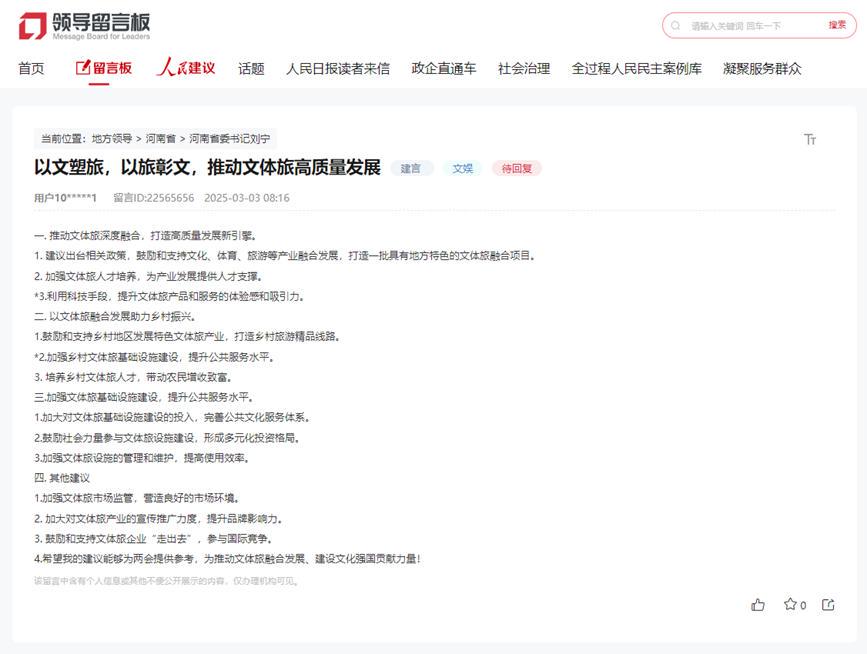Follow the 地方领导 breadcrumb link
Screen dimensions: 867x654
[x=112, y=139]
